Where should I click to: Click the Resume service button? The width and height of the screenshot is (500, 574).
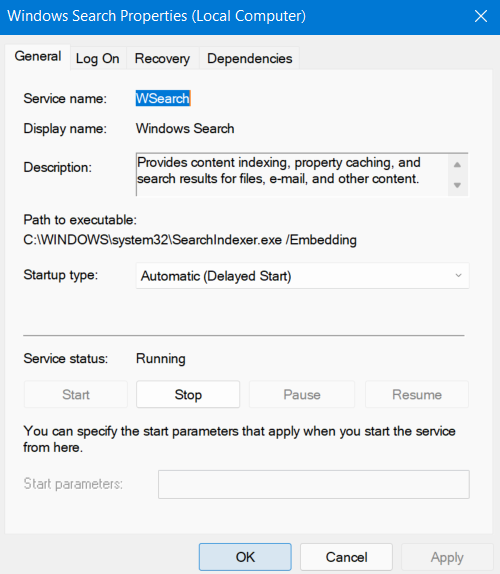click(417, 395)
